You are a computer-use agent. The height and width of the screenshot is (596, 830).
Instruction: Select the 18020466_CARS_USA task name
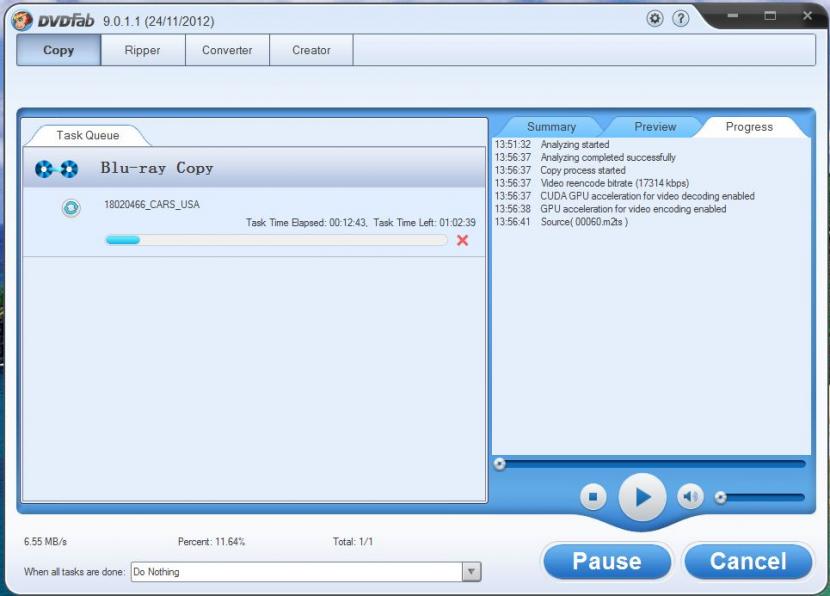(152, 204)
